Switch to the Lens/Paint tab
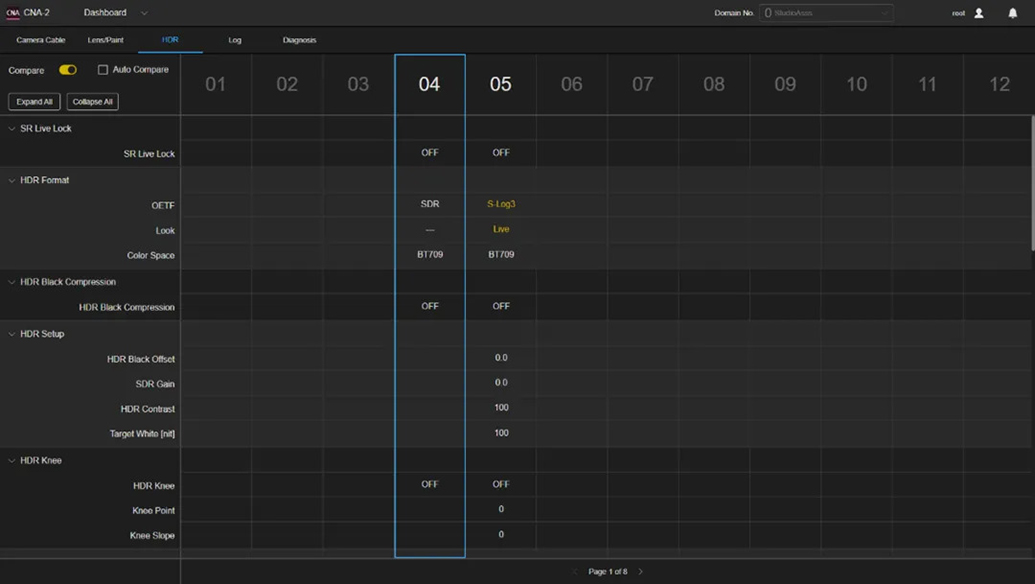 pyautogui.click(x=106, y=40)
